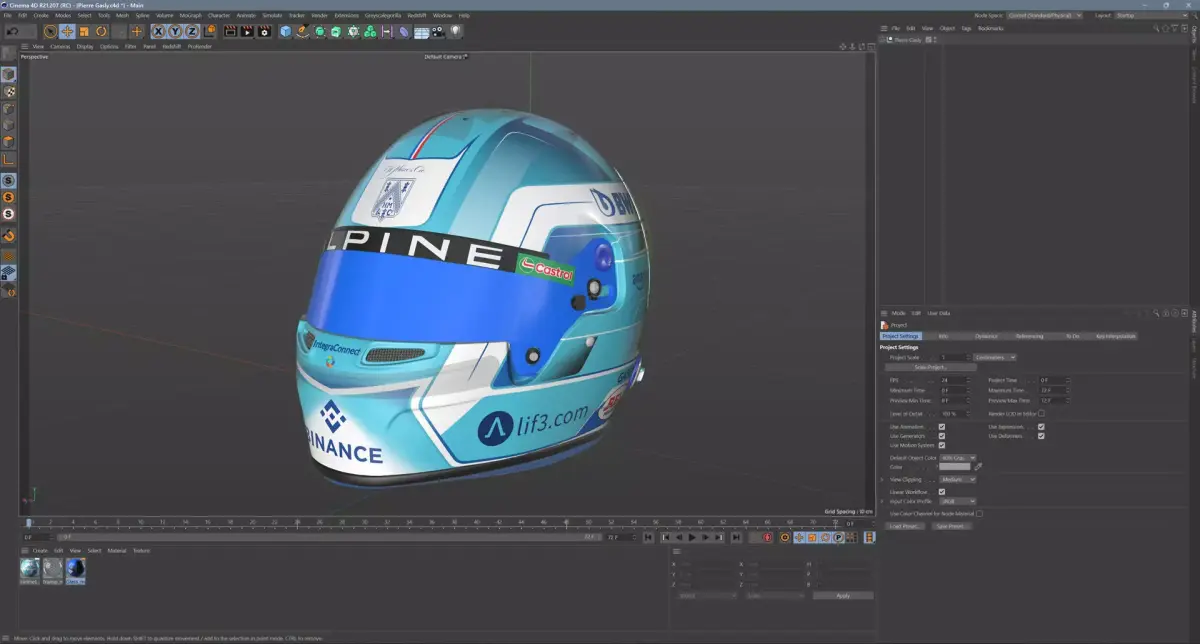
Task: Toggle the coordinate system icon
Action: tap(210, 31)
